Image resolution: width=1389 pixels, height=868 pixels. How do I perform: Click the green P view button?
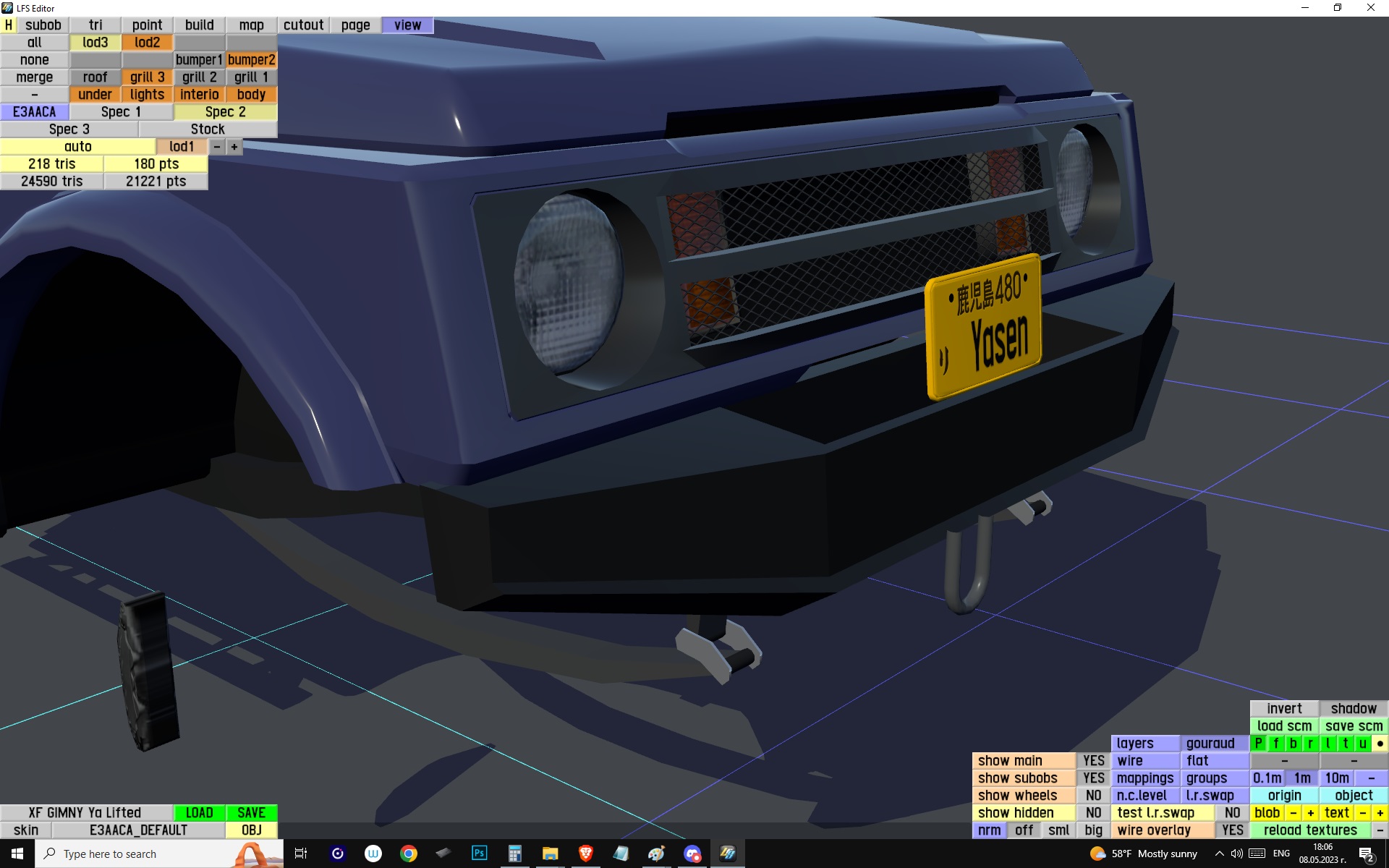(1259, 743)
